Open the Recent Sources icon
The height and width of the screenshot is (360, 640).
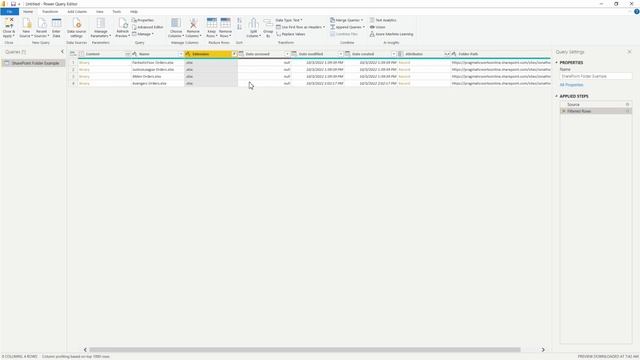(42, 23)
